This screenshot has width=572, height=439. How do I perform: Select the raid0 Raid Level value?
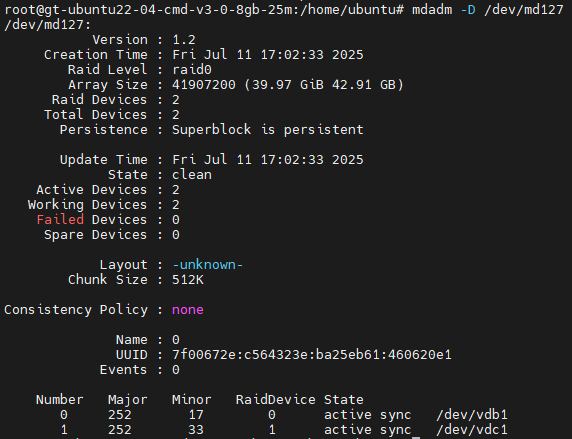[x=192, y=69]
